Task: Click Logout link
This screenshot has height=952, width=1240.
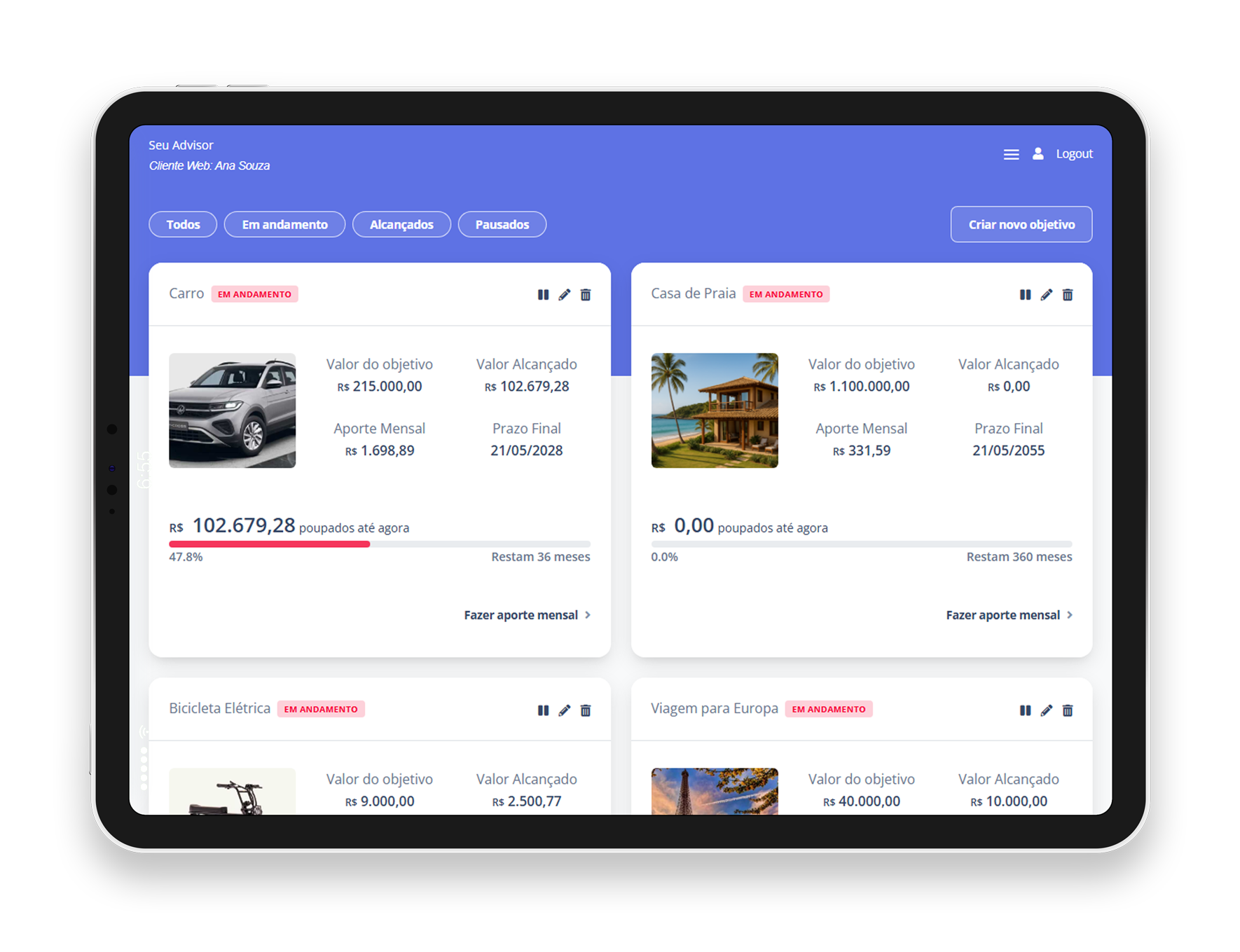Action: pos(1074,154)
